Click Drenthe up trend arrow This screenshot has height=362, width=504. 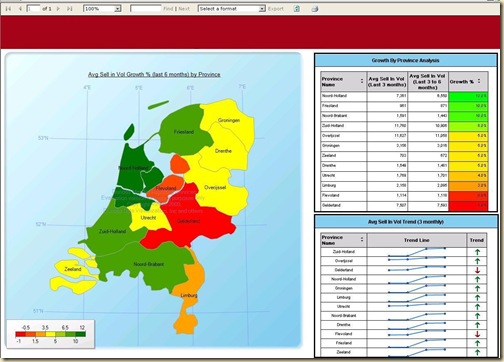(477, 325)
